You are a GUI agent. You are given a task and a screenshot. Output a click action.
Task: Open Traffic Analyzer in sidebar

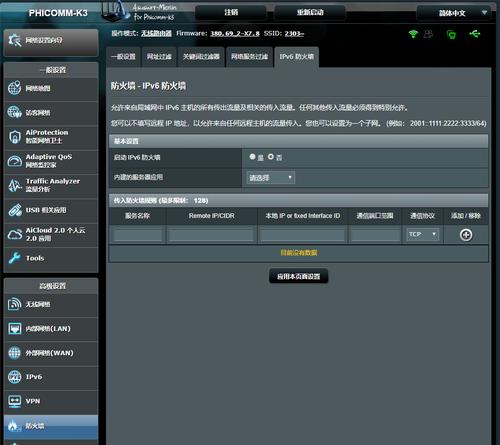(x=51, y=185)
